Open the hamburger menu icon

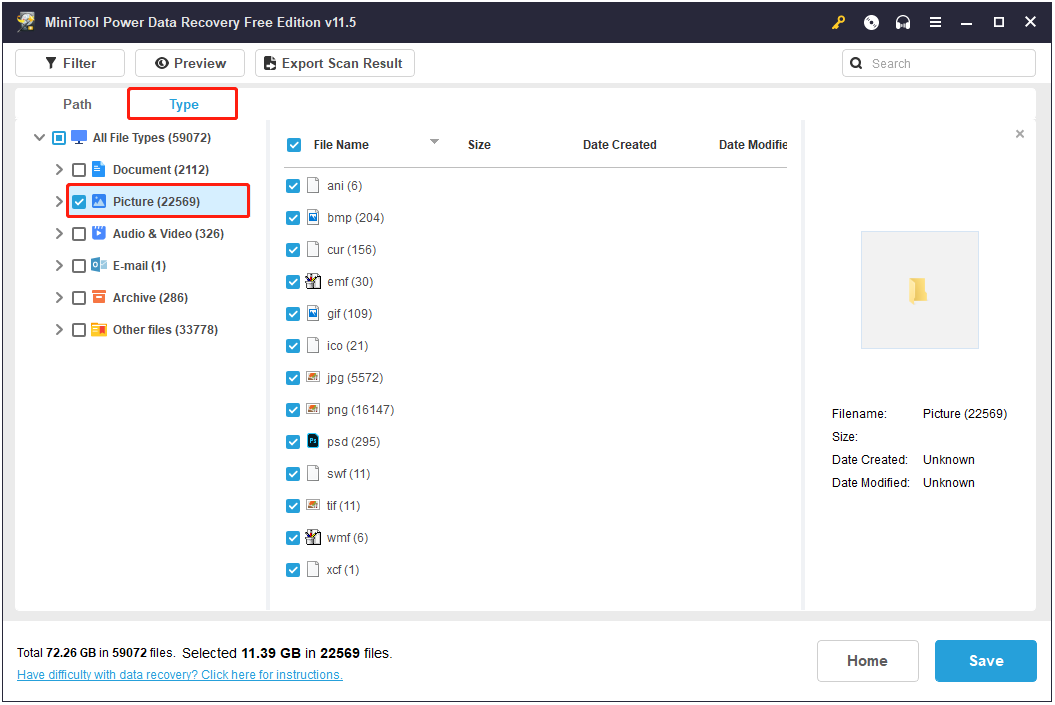coord(935,22)
